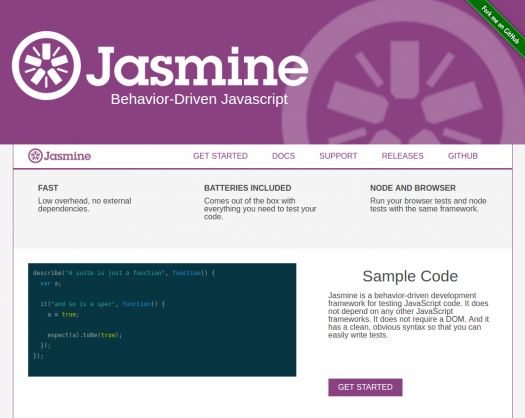This screenshot has height=418, width=525.
Task: Click the 'var a;' code line
Action: pos(51,283)
